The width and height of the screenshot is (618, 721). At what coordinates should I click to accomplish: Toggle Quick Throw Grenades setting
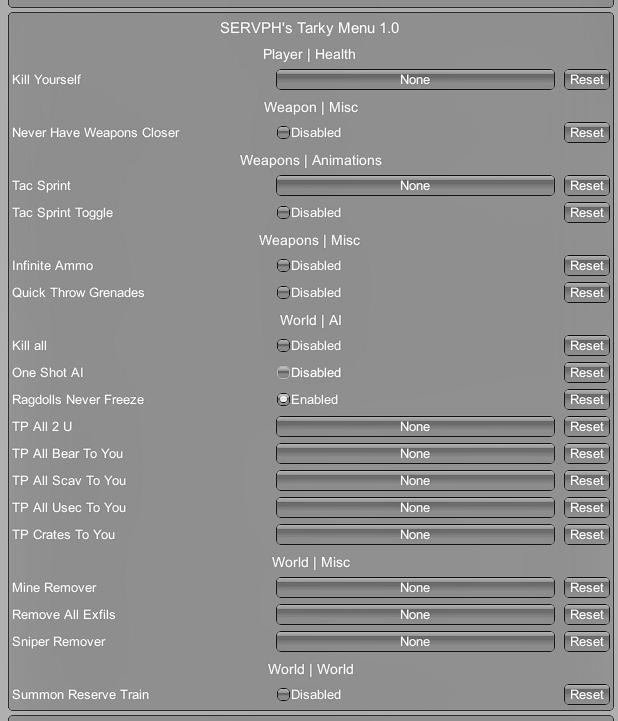point(284,293)
